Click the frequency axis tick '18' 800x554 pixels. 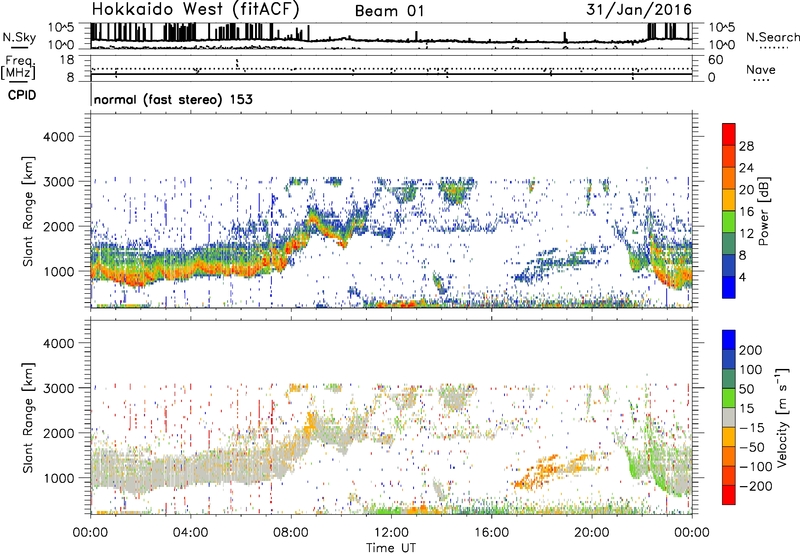pos(67,60)
